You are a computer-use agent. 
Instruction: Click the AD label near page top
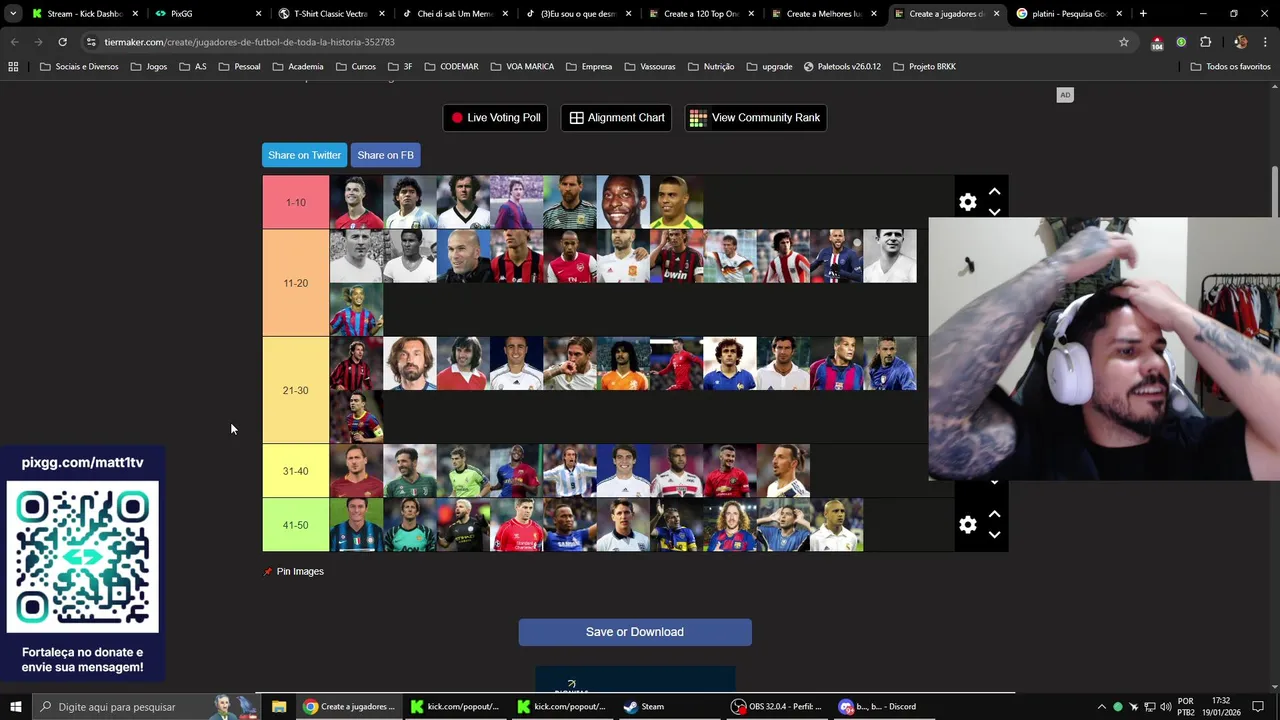1065,95
